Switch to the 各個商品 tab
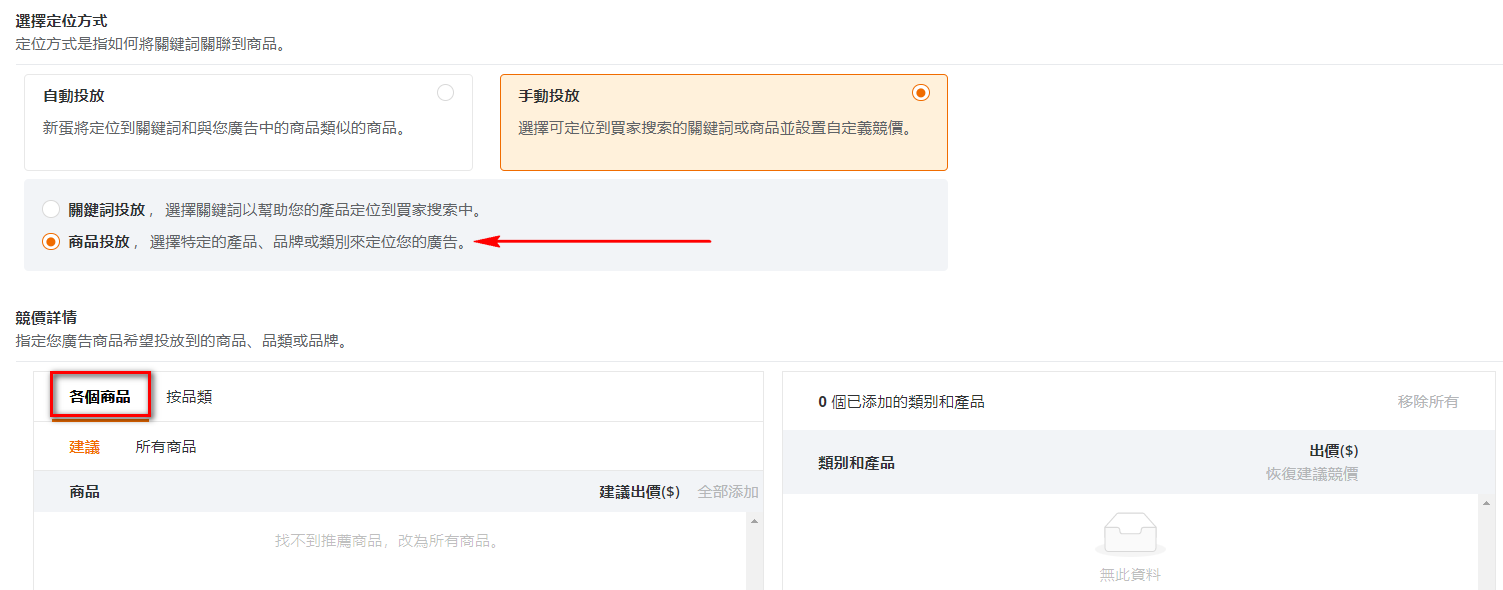 click(100, 396)
